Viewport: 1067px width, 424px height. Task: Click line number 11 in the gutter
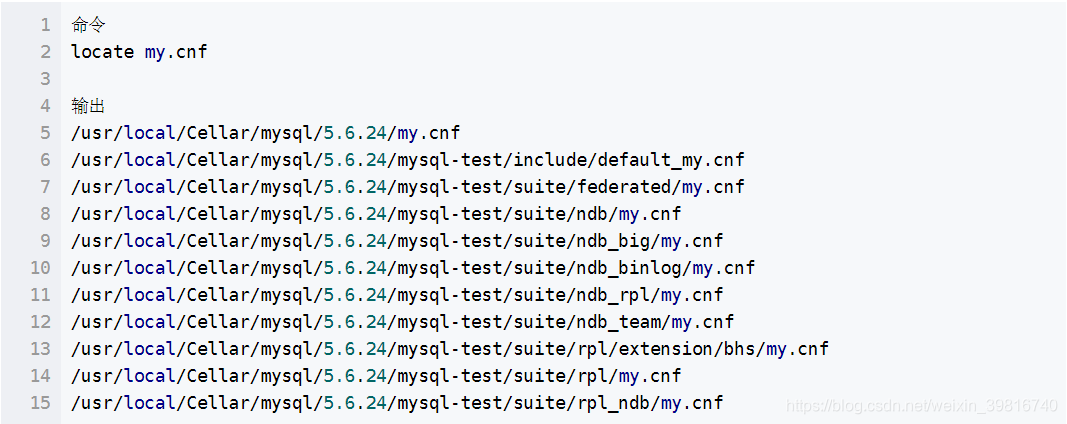click(41, 295)
